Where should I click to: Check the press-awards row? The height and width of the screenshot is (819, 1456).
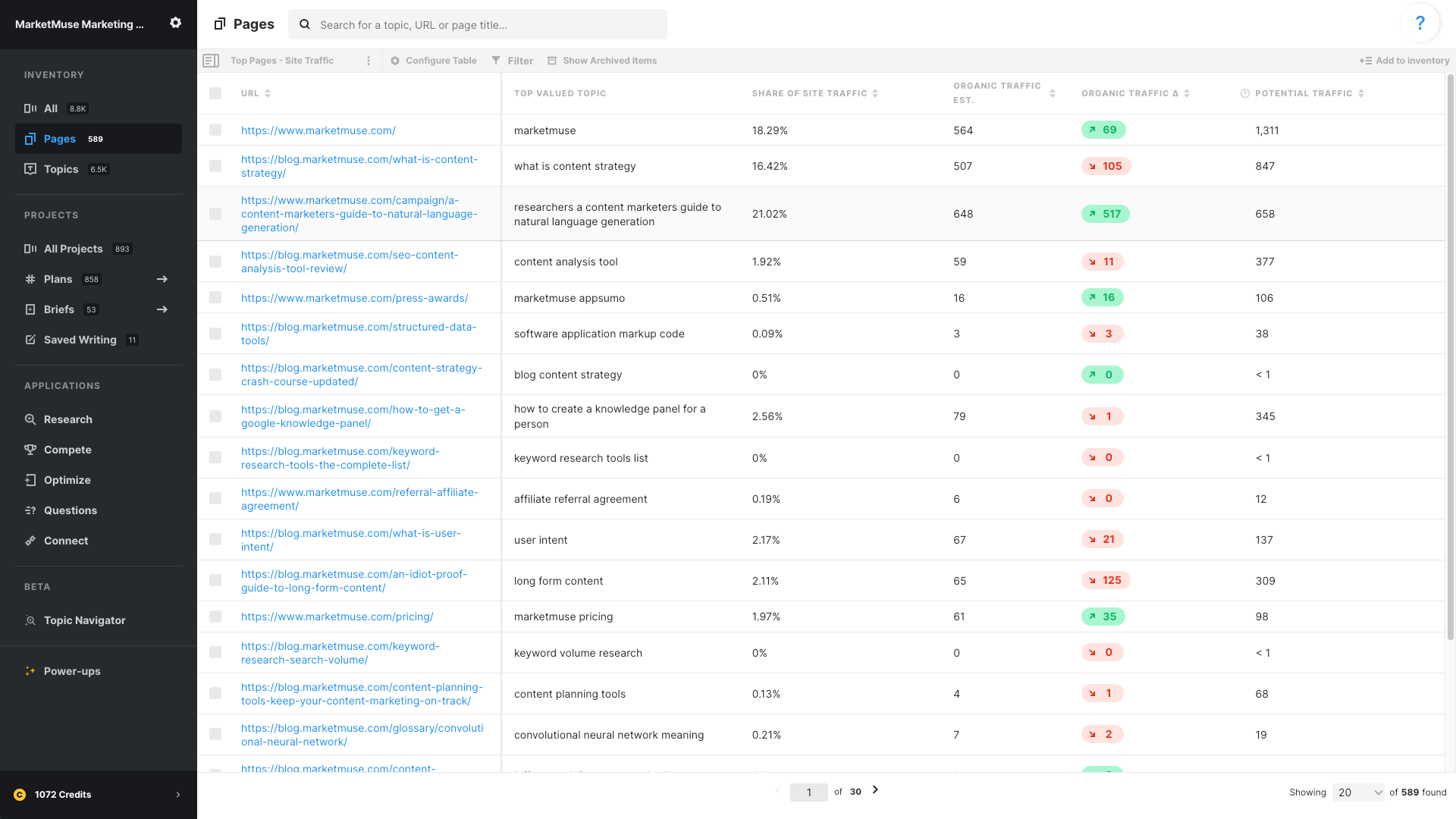[215, 298]
